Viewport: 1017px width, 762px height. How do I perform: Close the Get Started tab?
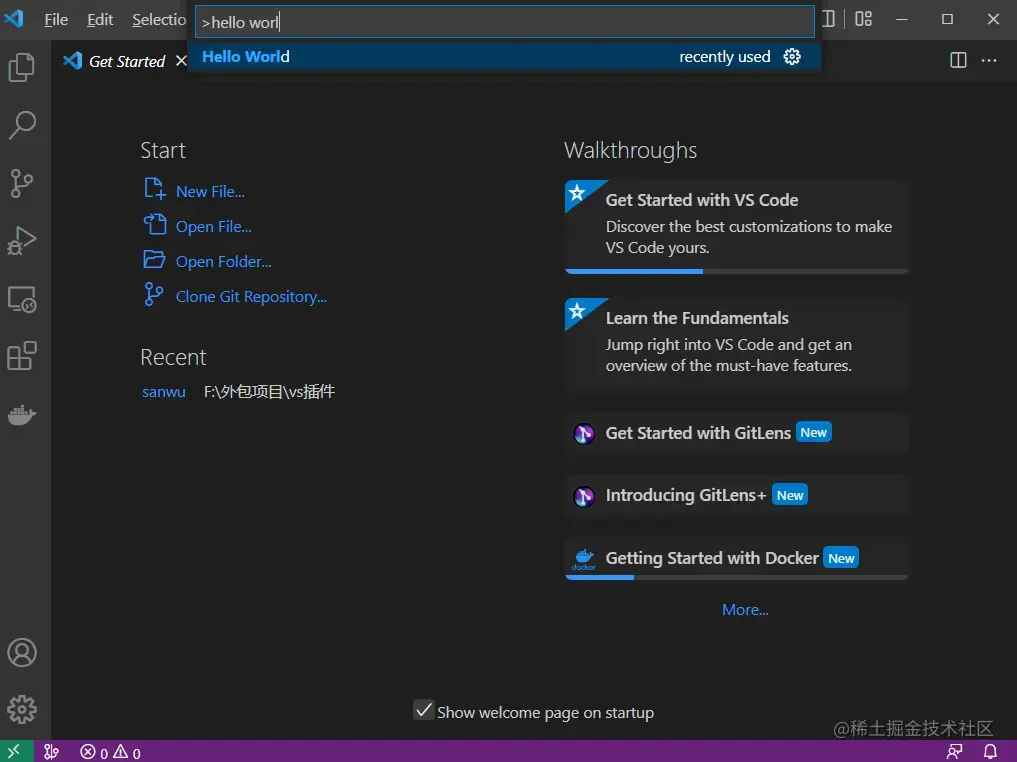tap(181, 61)
